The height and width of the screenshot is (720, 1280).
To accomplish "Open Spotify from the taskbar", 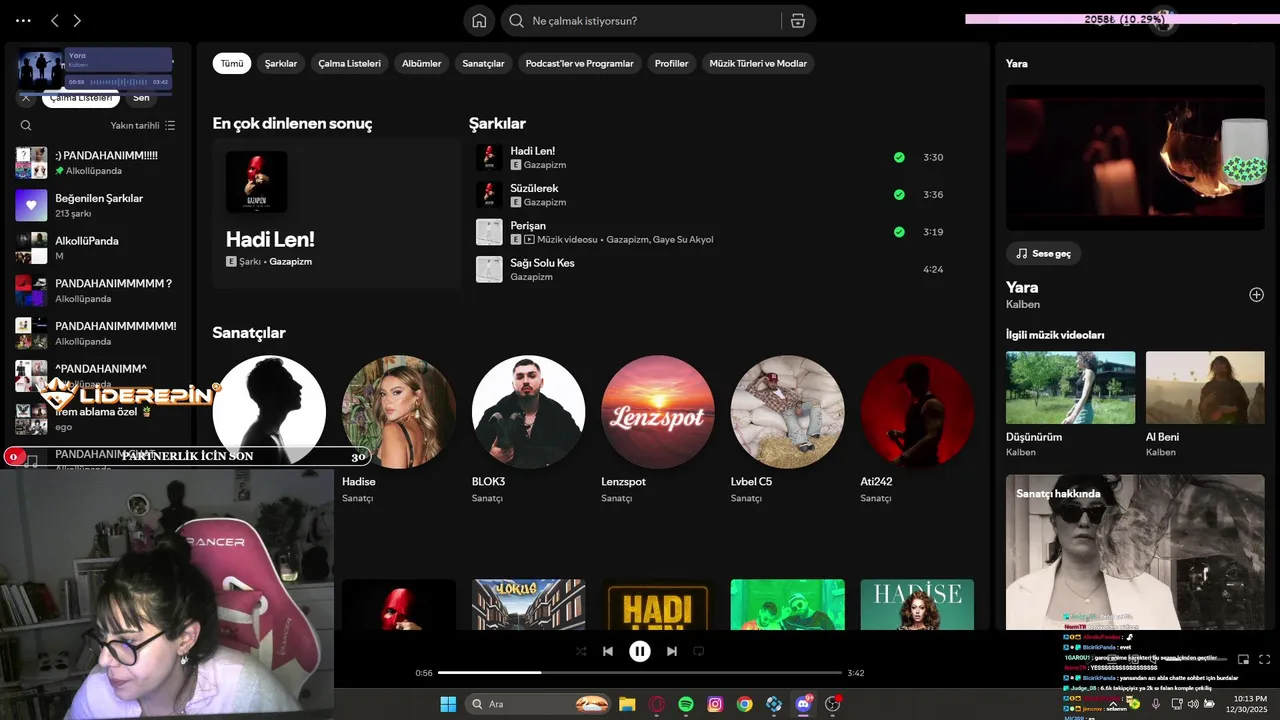I will point(686,704).
